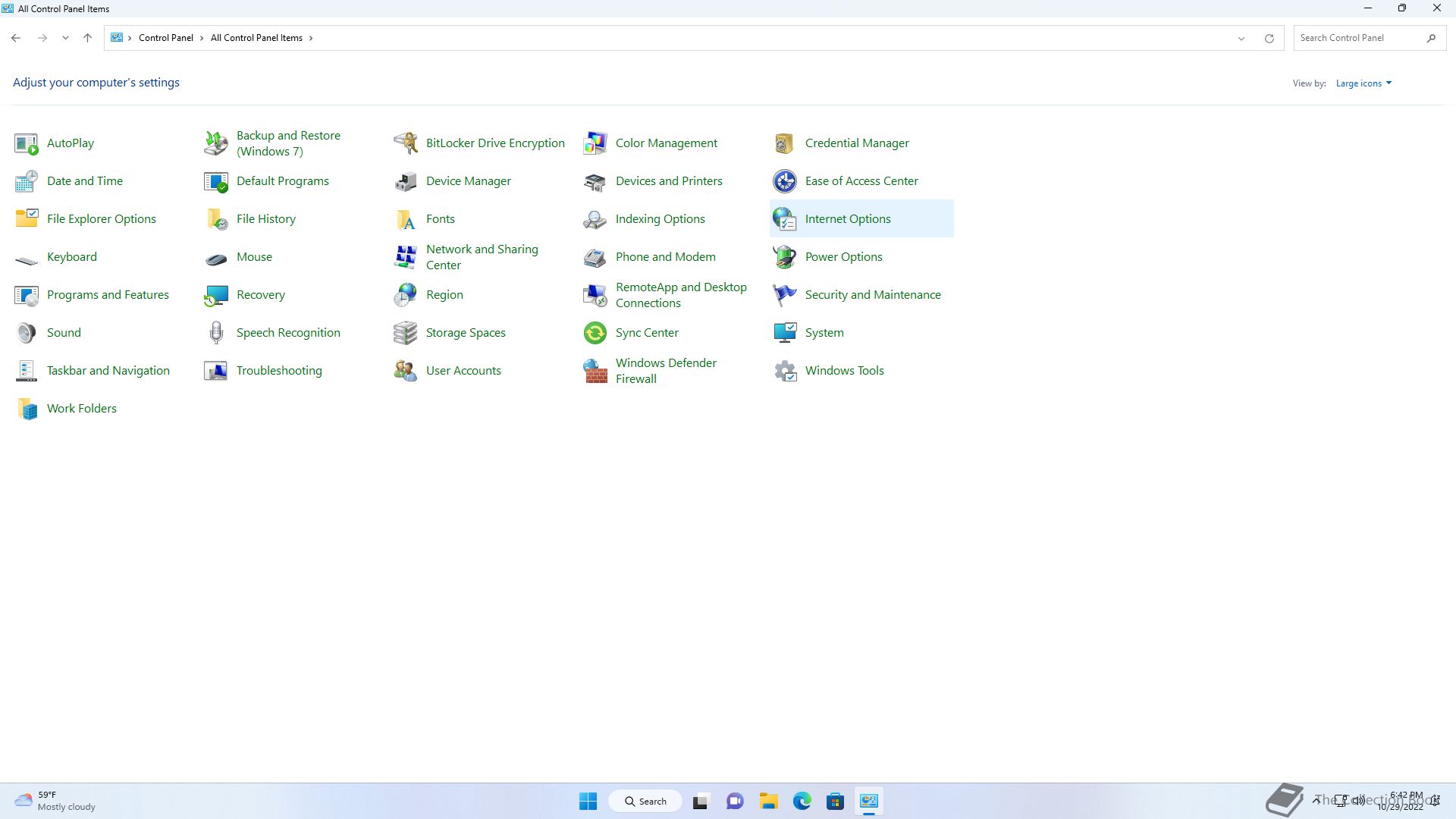Open File Explorer Options icon

[27, 219]
